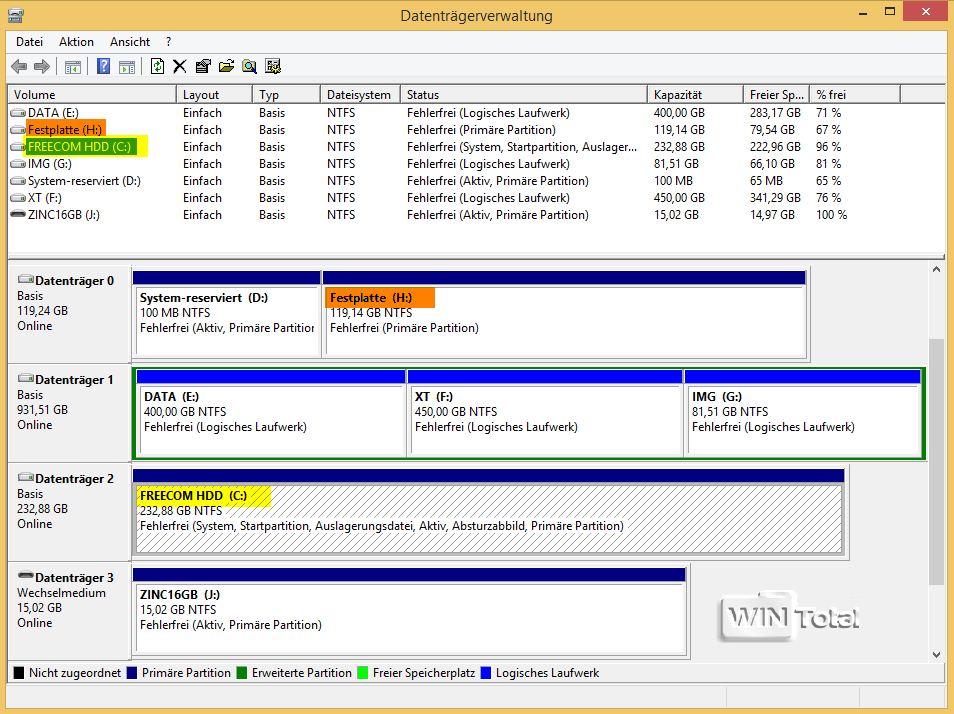Viewport: 954px width, 714px height.
Task: Click the open folder toolbar icon
Action: pos(226,67)
